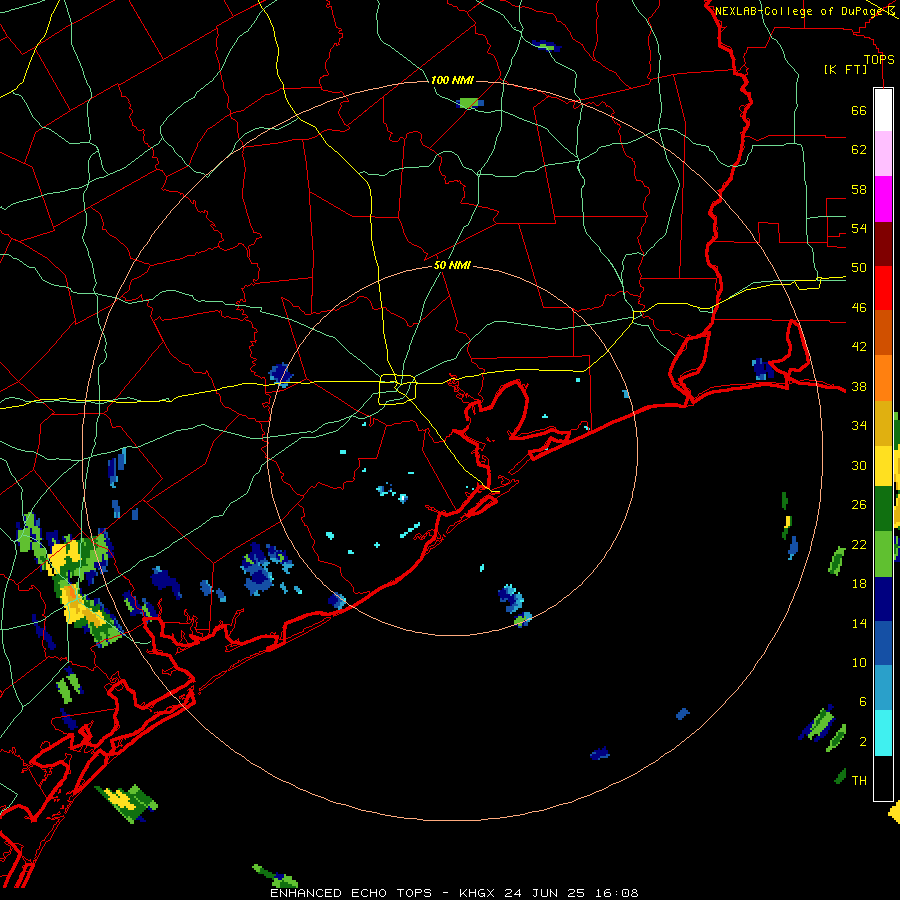This screenshot has width=900, height=900.
Task: Click the legend value "18"
Action: point(859,584)
